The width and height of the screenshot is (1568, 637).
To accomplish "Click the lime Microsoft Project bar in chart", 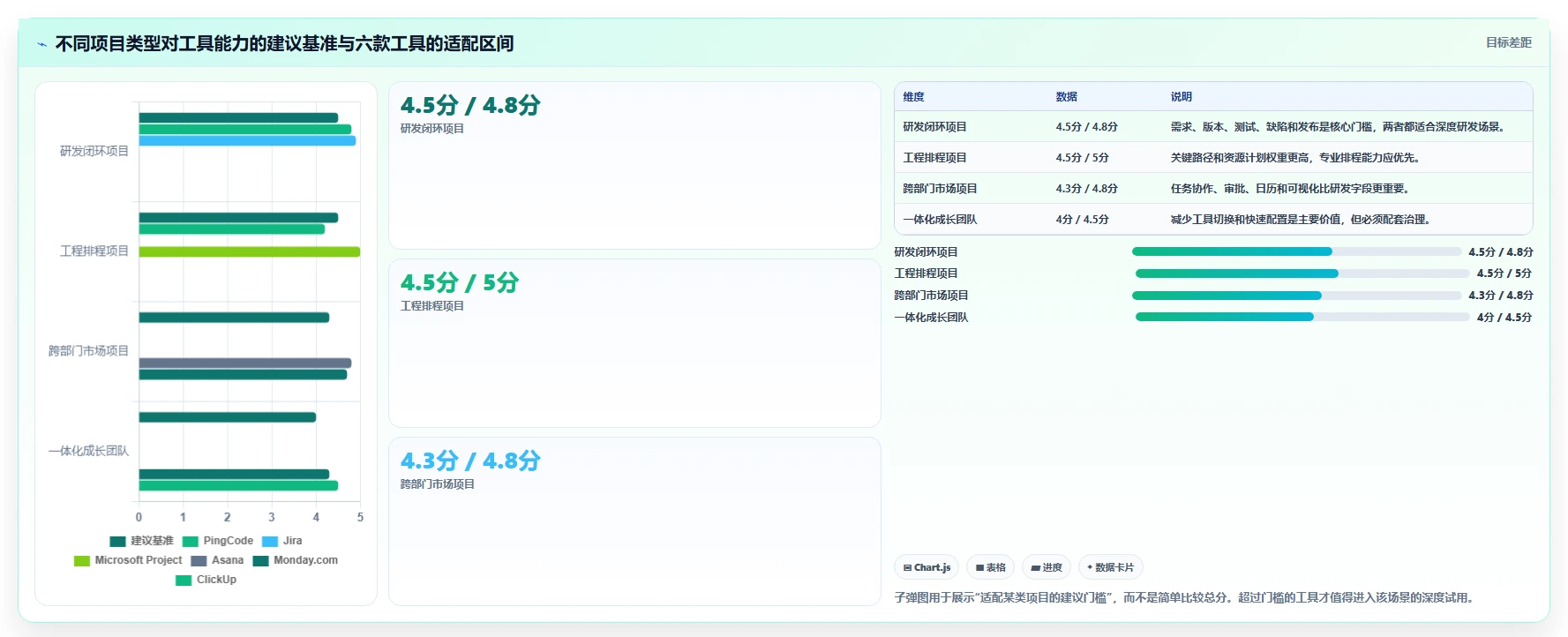I will click(250, 252).
